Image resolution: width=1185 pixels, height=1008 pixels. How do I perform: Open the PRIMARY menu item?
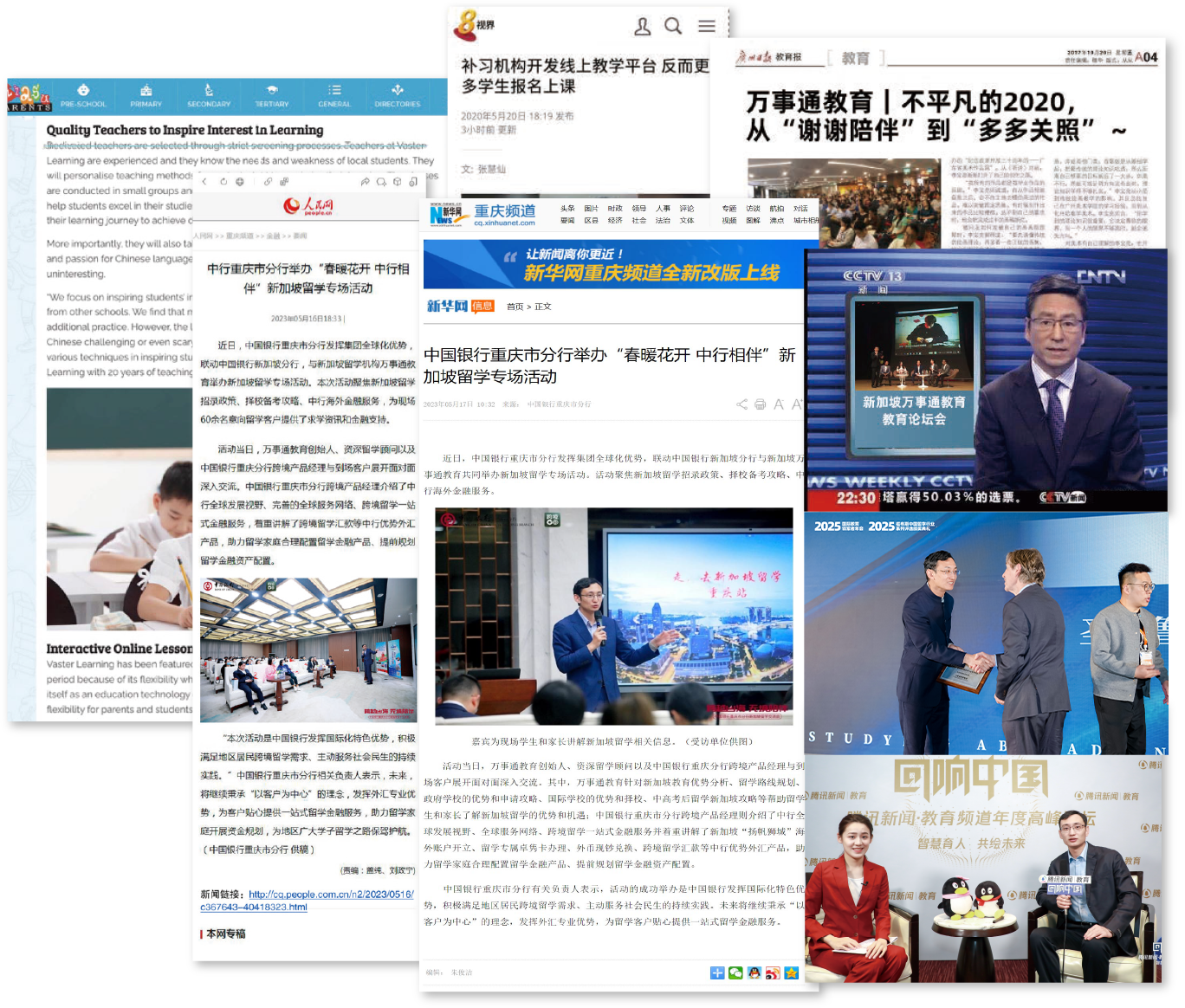coord(146,96)
